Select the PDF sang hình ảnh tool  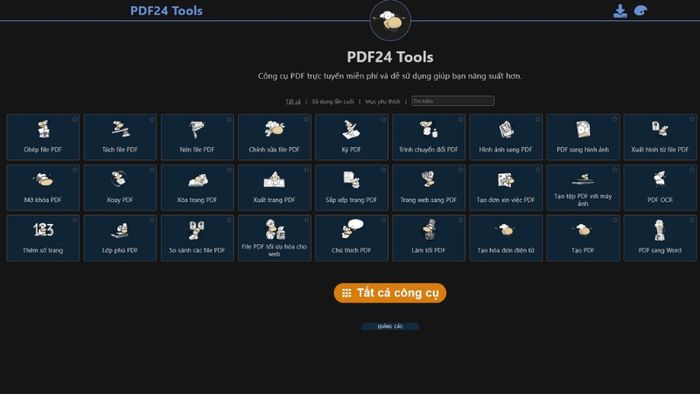tap(583, 137)
